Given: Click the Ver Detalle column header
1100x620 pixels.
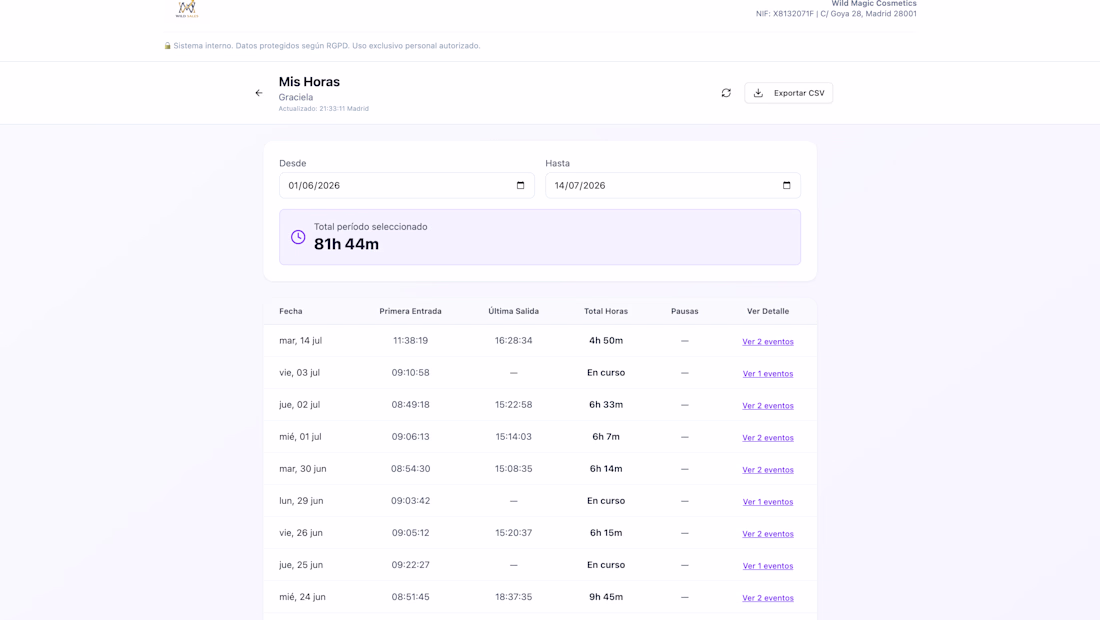Looking at the screenshot, I should point(767,311).
